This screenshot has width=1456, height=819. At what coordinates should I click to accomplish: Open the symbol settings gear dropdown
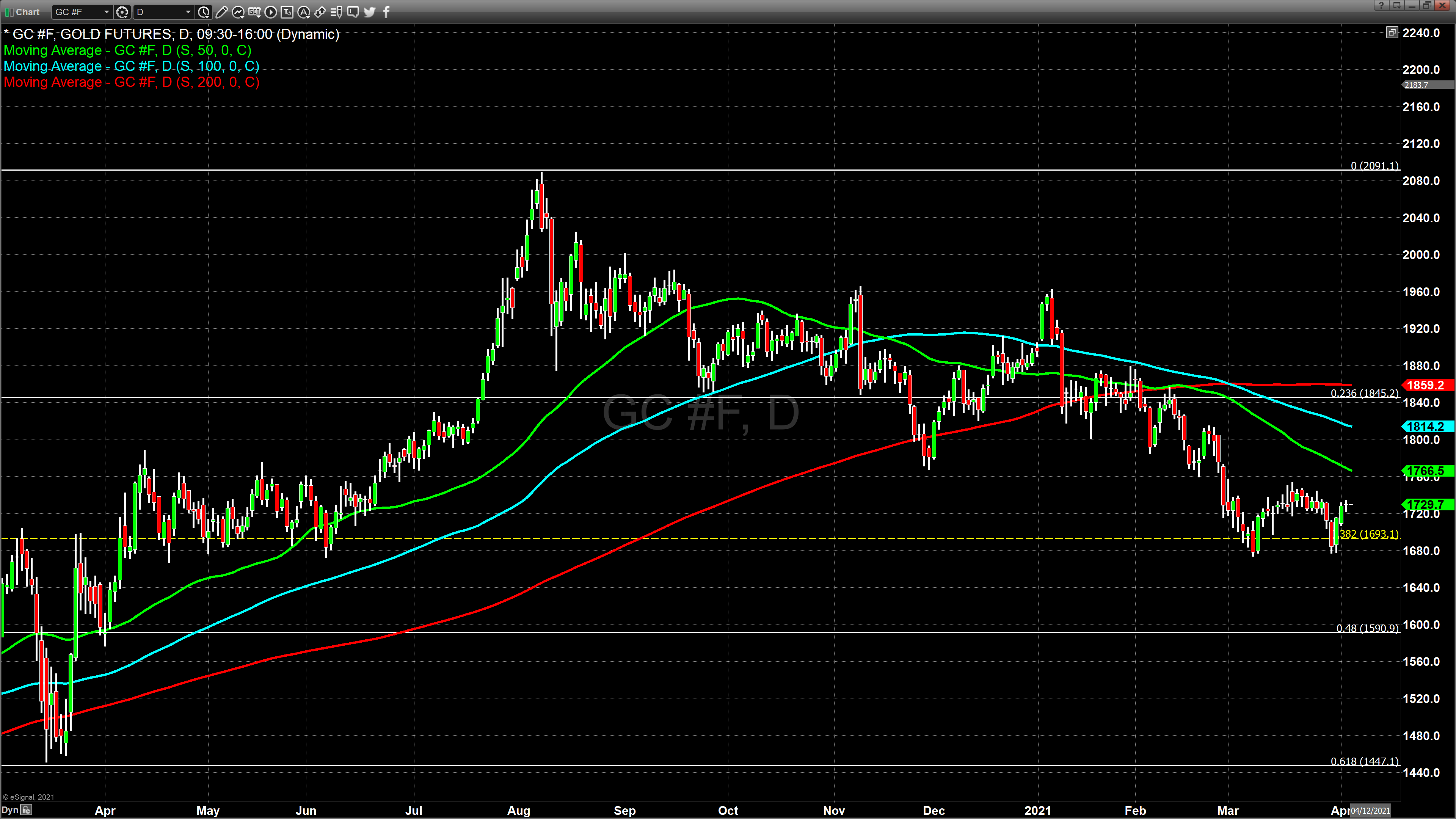(122, 12)
